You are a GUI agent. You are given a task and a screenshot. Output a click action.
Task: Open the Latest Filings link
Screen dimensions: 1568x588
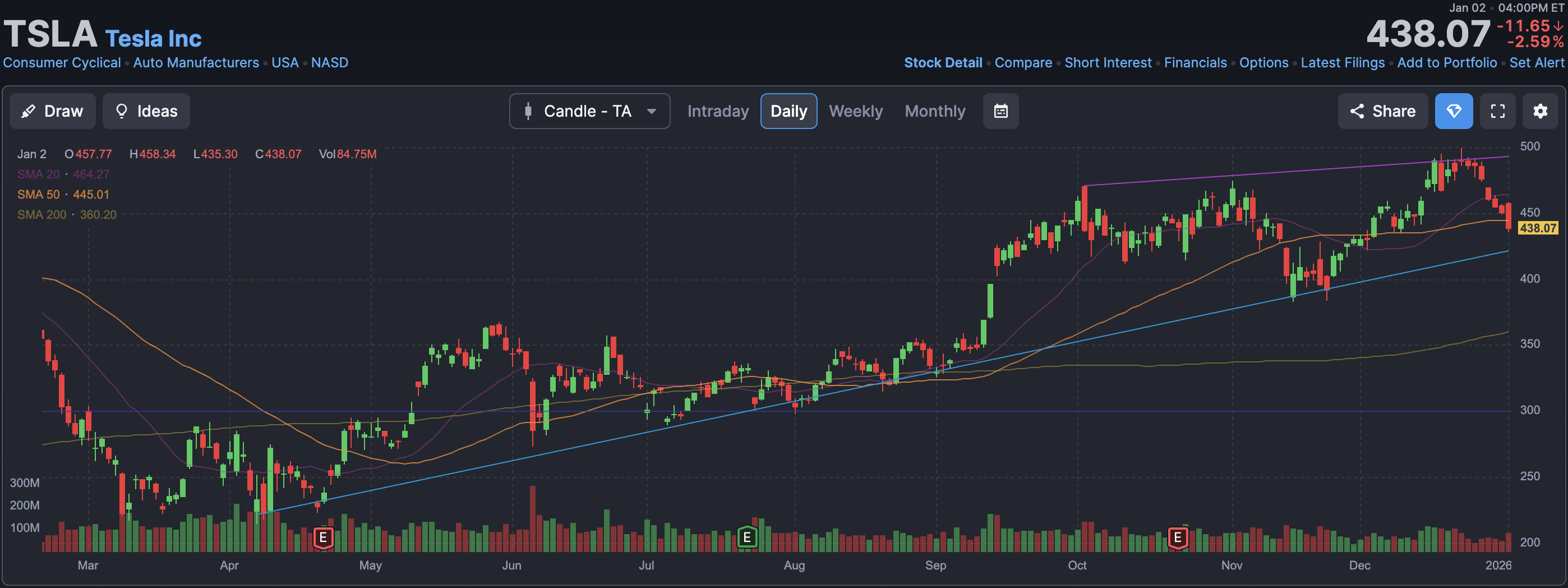tap(1343, 63)
